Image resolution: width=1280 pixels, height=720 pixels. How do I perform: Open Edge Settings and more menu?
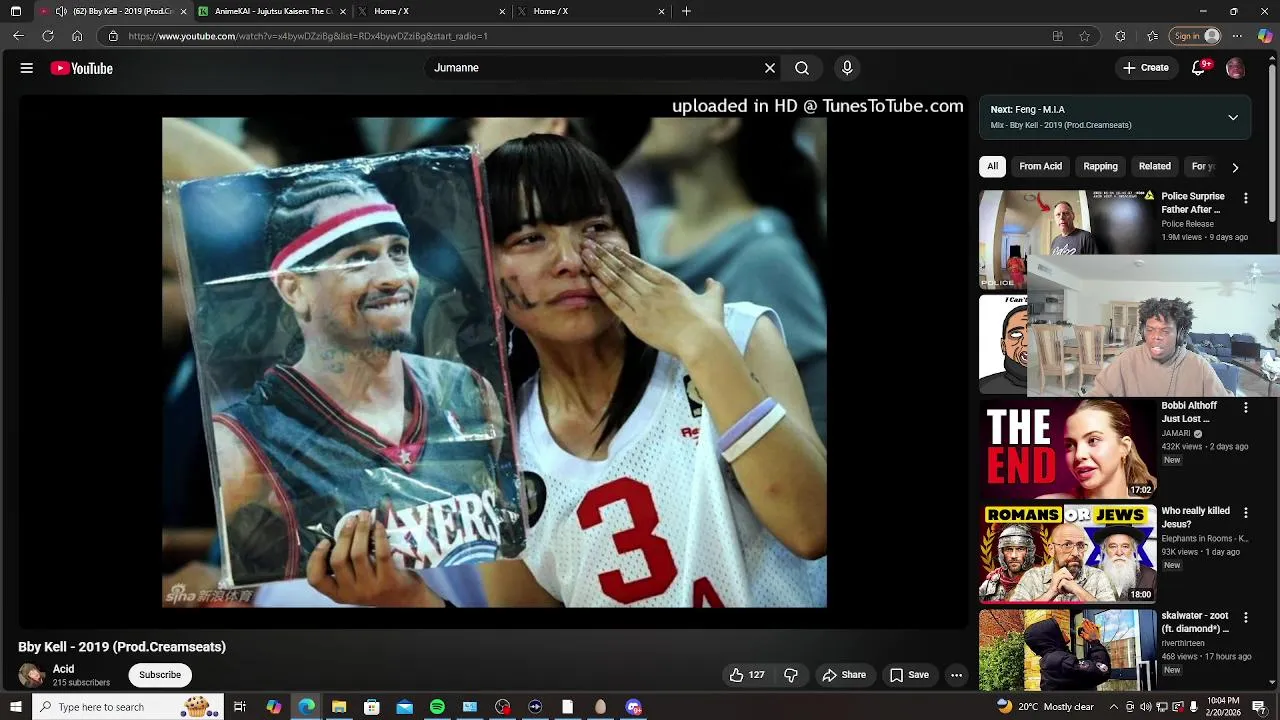(x=1237, y=36)
